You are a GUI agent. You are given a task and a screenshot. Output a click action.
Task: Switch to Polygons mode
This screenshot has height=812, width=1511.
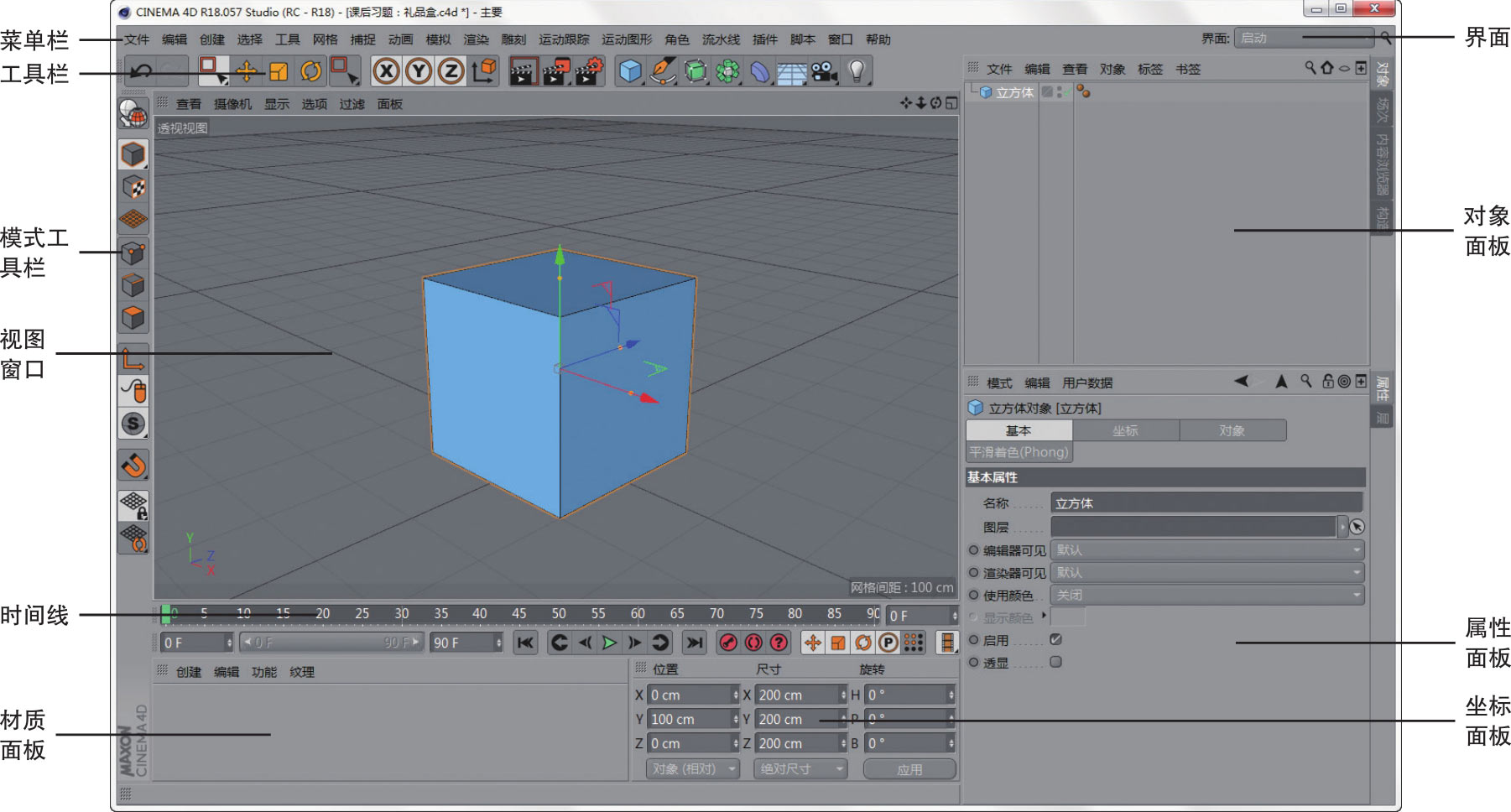point(133,318)
